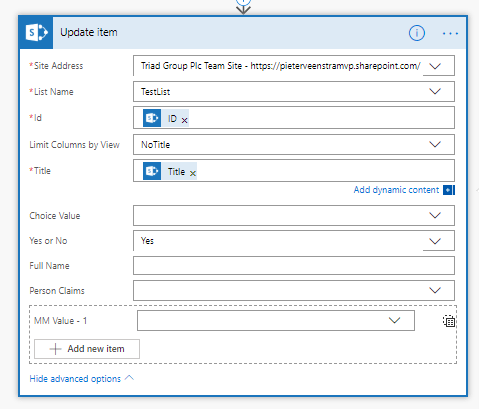The image size is (479, 409).
Task: Switch MM Value to input entire array icon
Action: point(449,321)
